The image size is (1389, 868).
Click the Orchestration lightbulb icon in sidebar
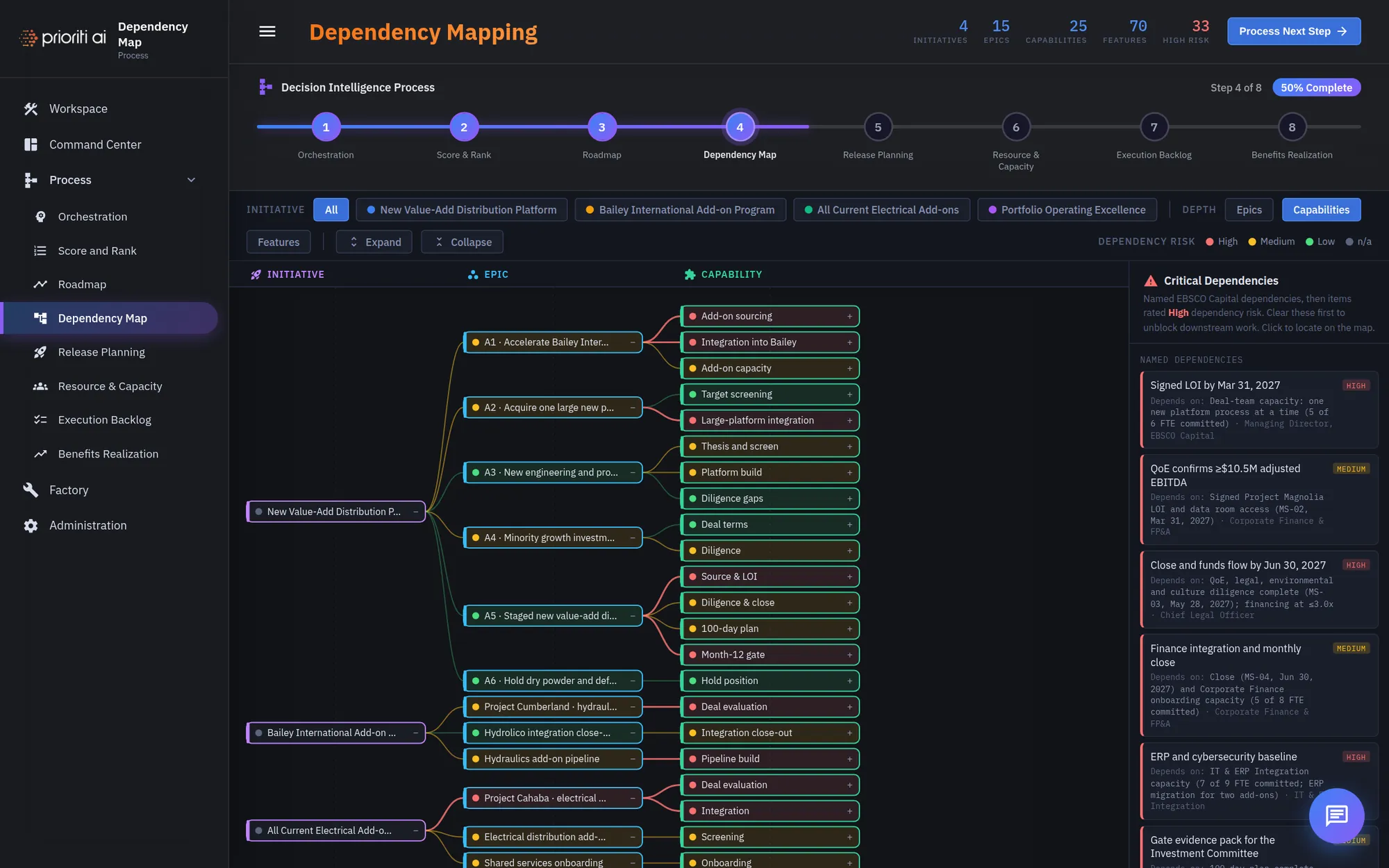tap(40, 217)
